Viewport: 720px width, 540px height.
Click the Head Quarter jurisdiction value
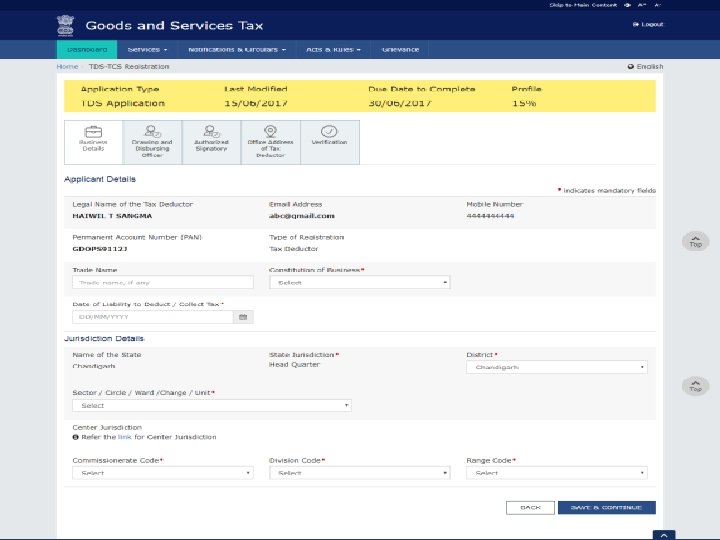[294, 365]
